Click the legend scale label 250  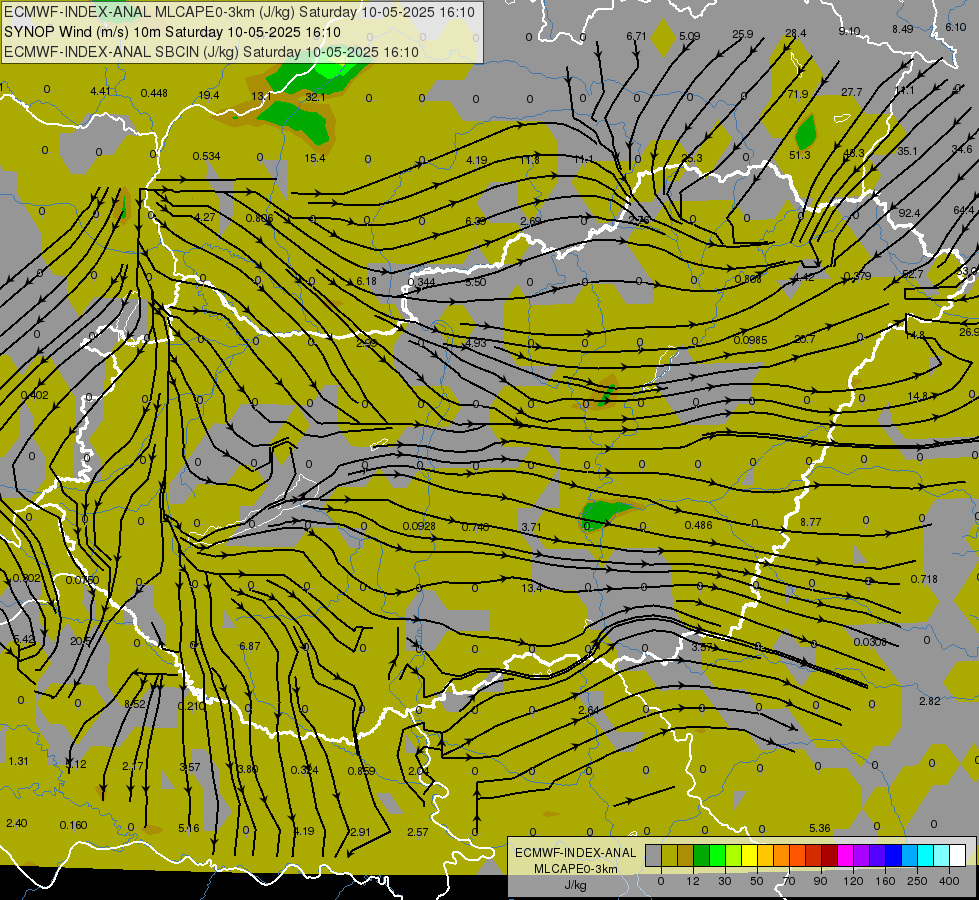click(x=917, y=881)
